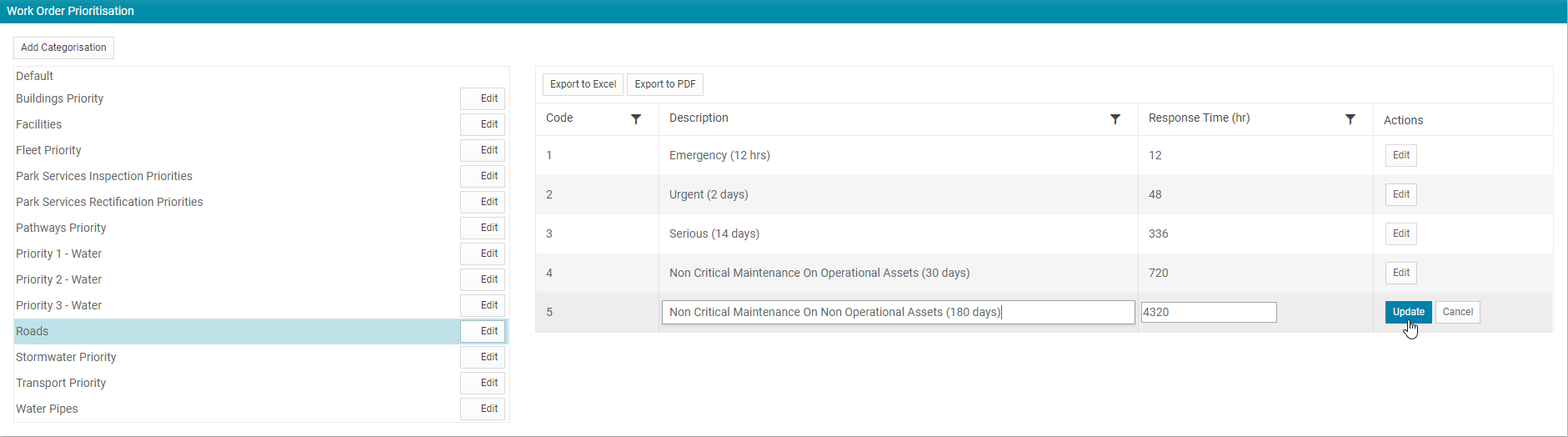Screen dimensions: 1568x437
Task: Open the Response Time column filter icon
Action: 1350,119
